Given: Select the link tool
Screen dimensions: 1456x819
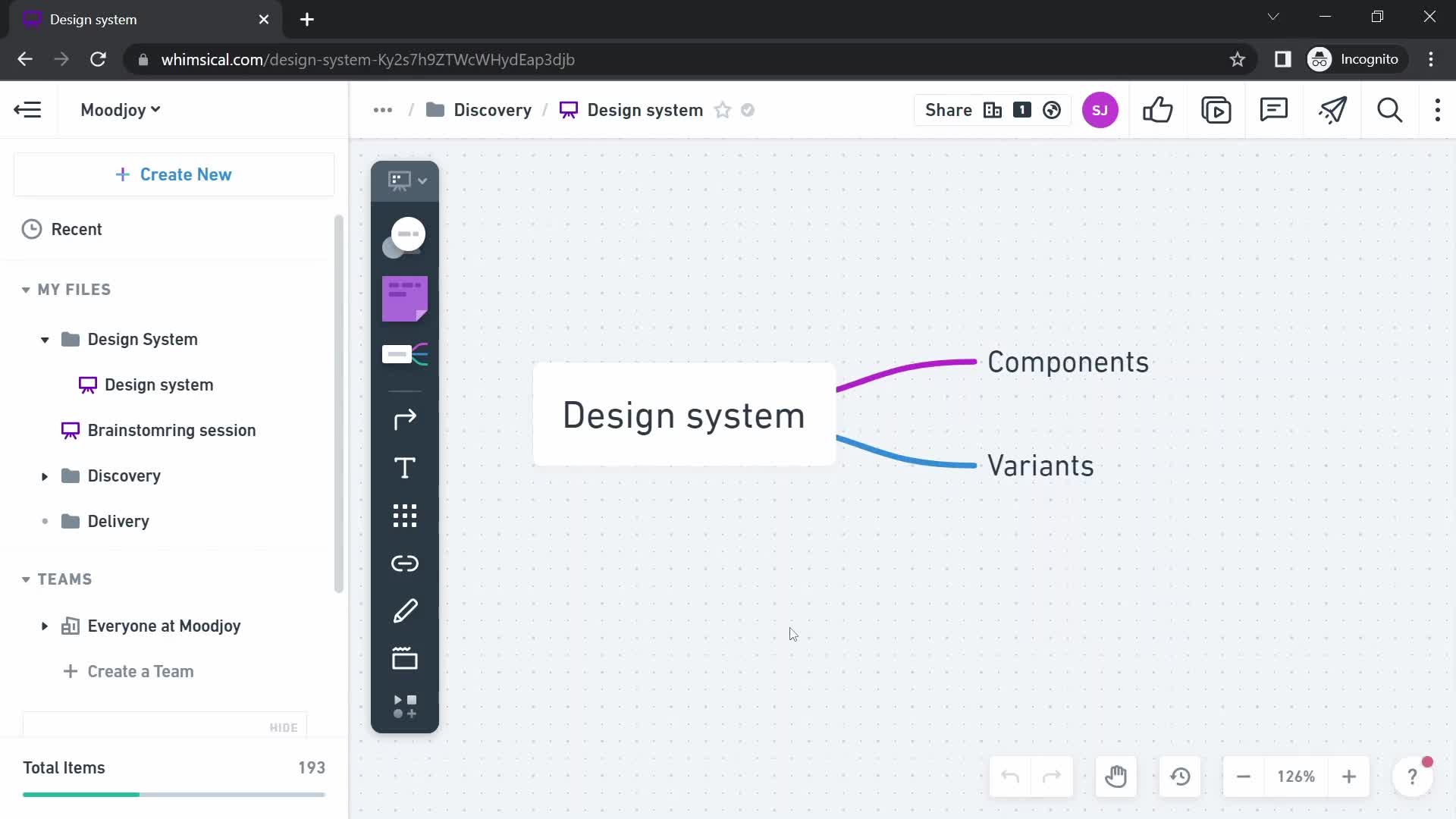Looking at the screenshot, I should tap(406, 563).
